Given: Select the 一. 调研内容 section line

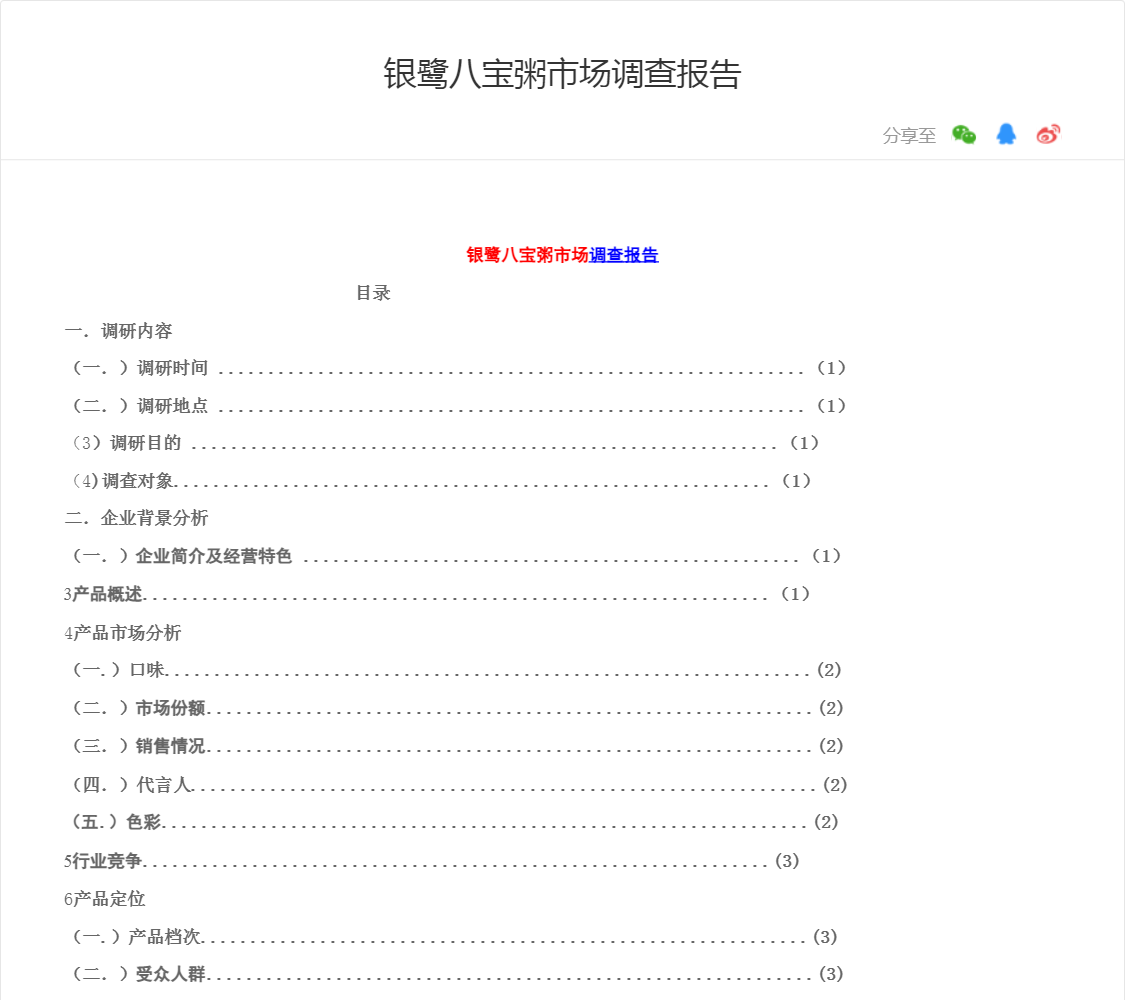Looking at the screenshot, I should pos(118,331).
